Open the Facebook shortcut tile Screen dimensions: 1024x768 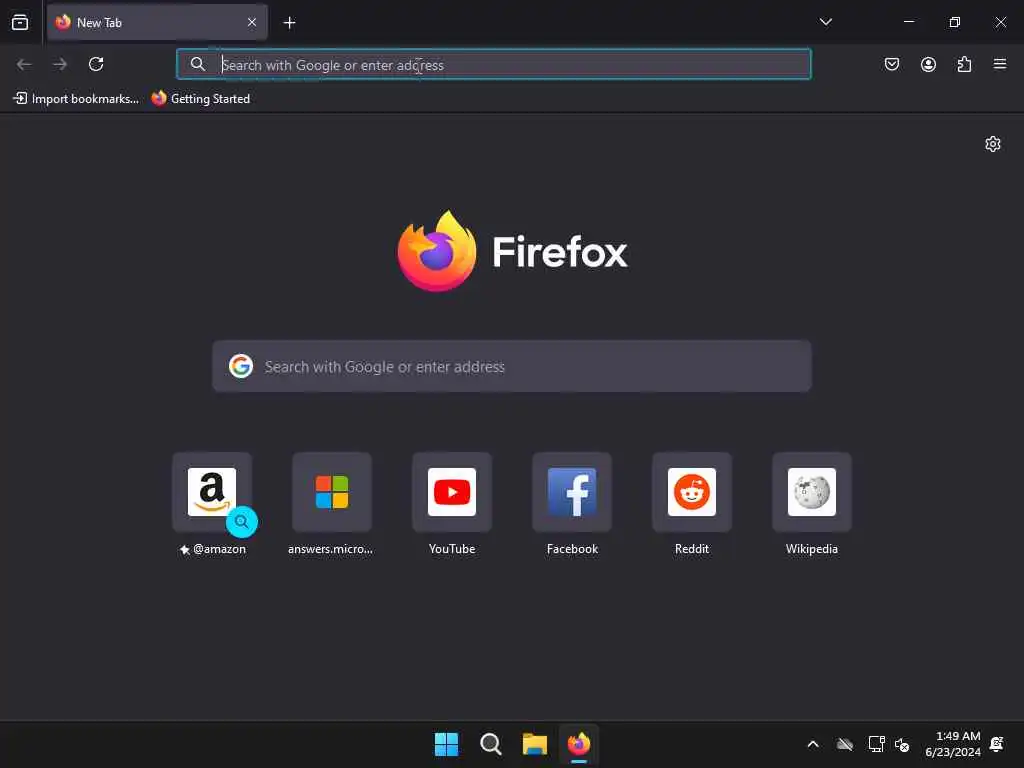pos(572,492)
